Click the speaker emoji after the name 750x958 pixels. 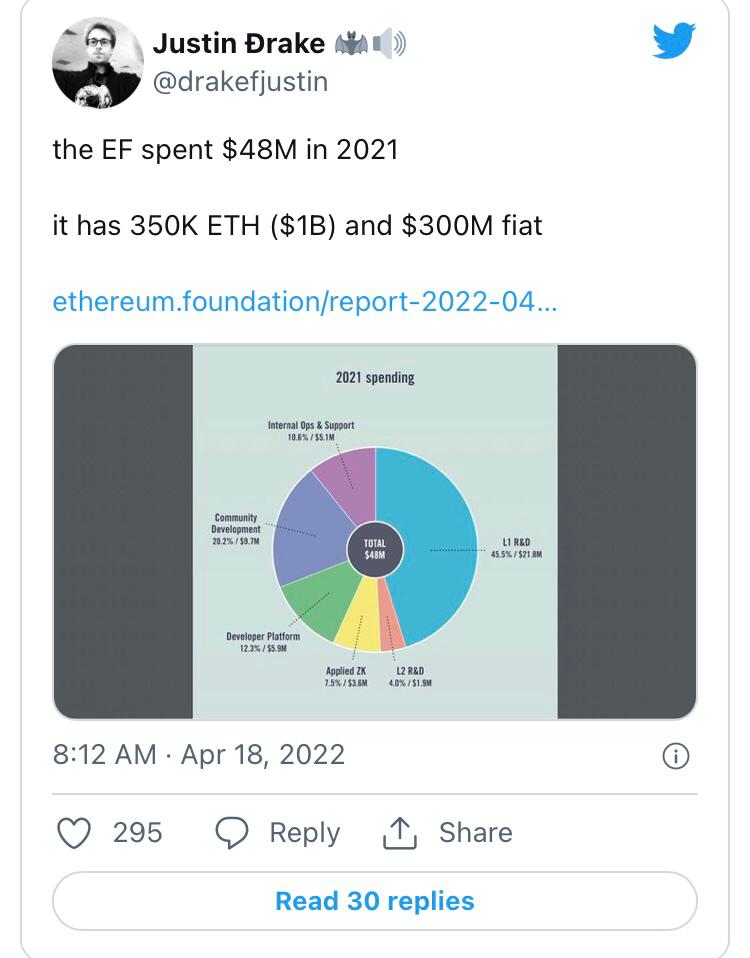point(389,44)
